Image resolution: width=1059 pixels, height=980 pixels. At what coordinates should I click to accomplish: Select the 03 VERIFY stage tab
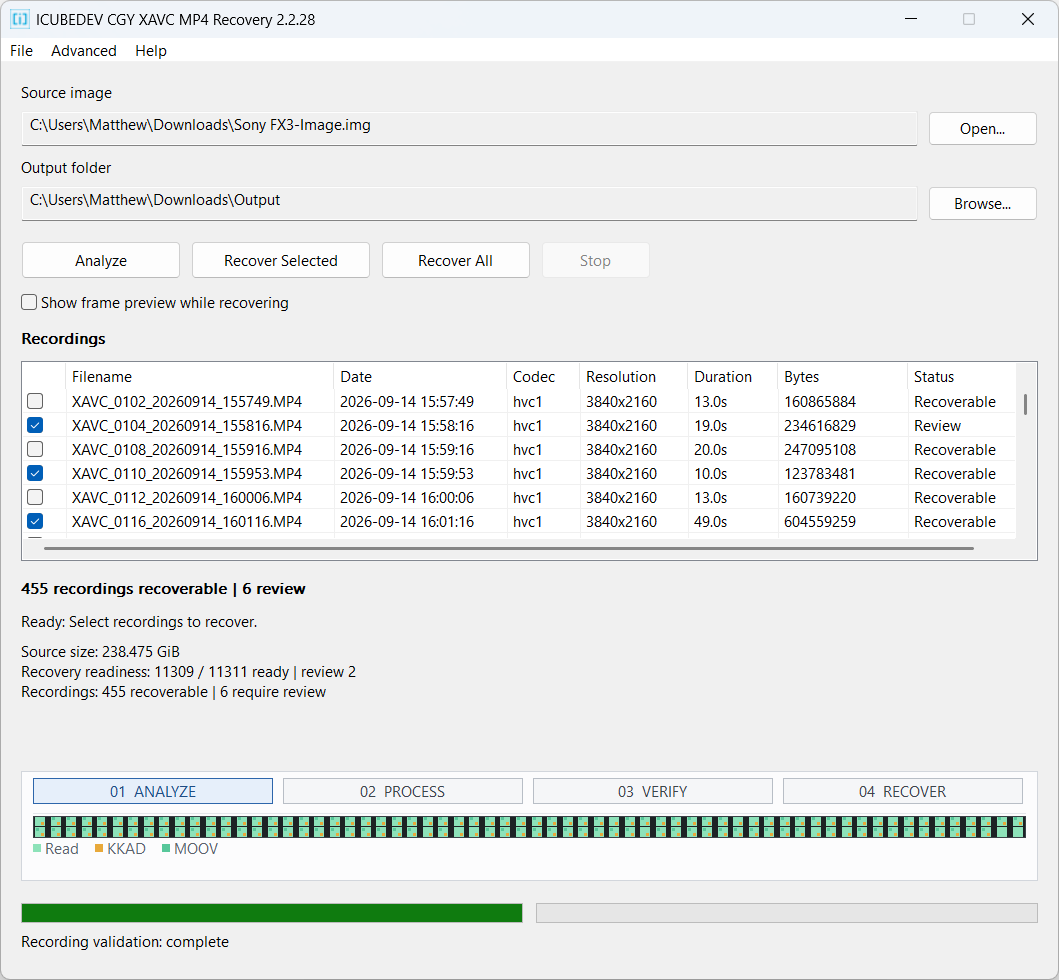pos(652,791)
